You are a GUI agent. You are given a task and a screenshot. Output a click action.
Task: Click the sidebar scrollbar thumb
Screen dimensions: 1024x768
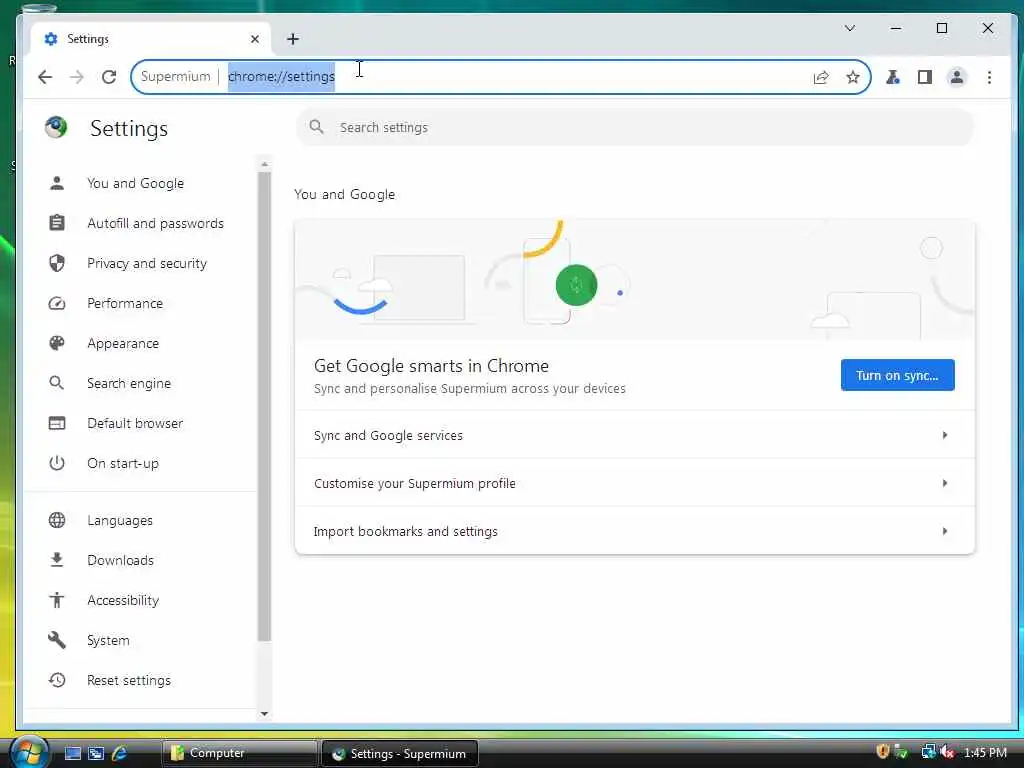point(264,406)
